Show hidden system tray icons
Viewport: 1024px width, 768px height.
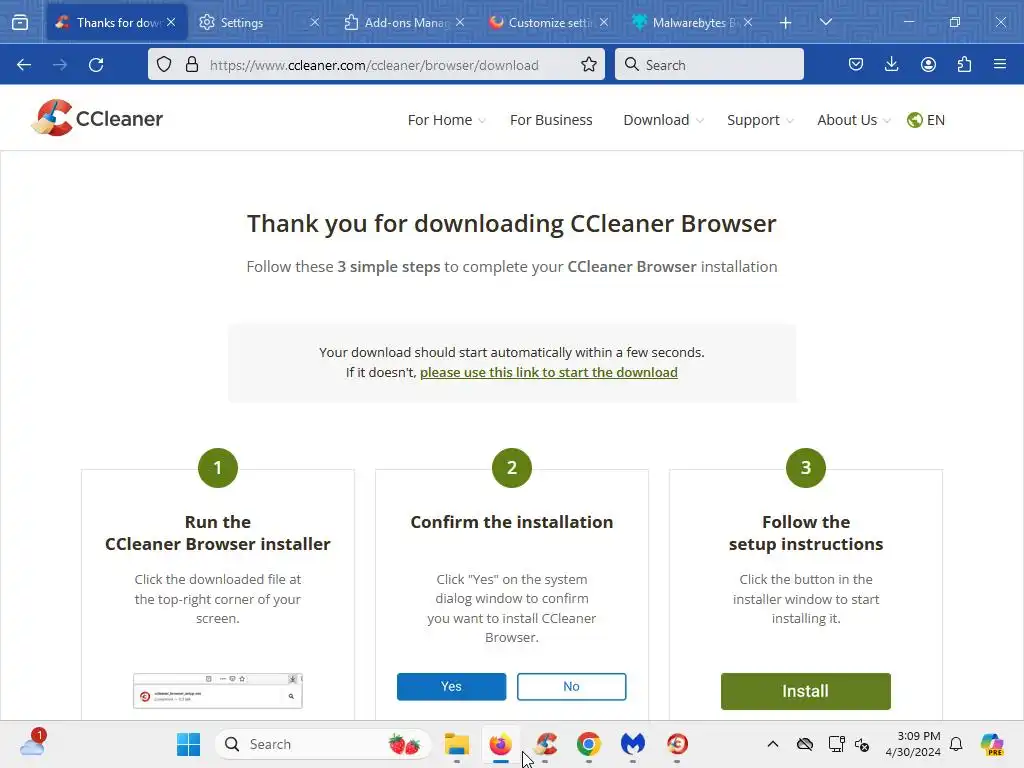click(773, 744)
